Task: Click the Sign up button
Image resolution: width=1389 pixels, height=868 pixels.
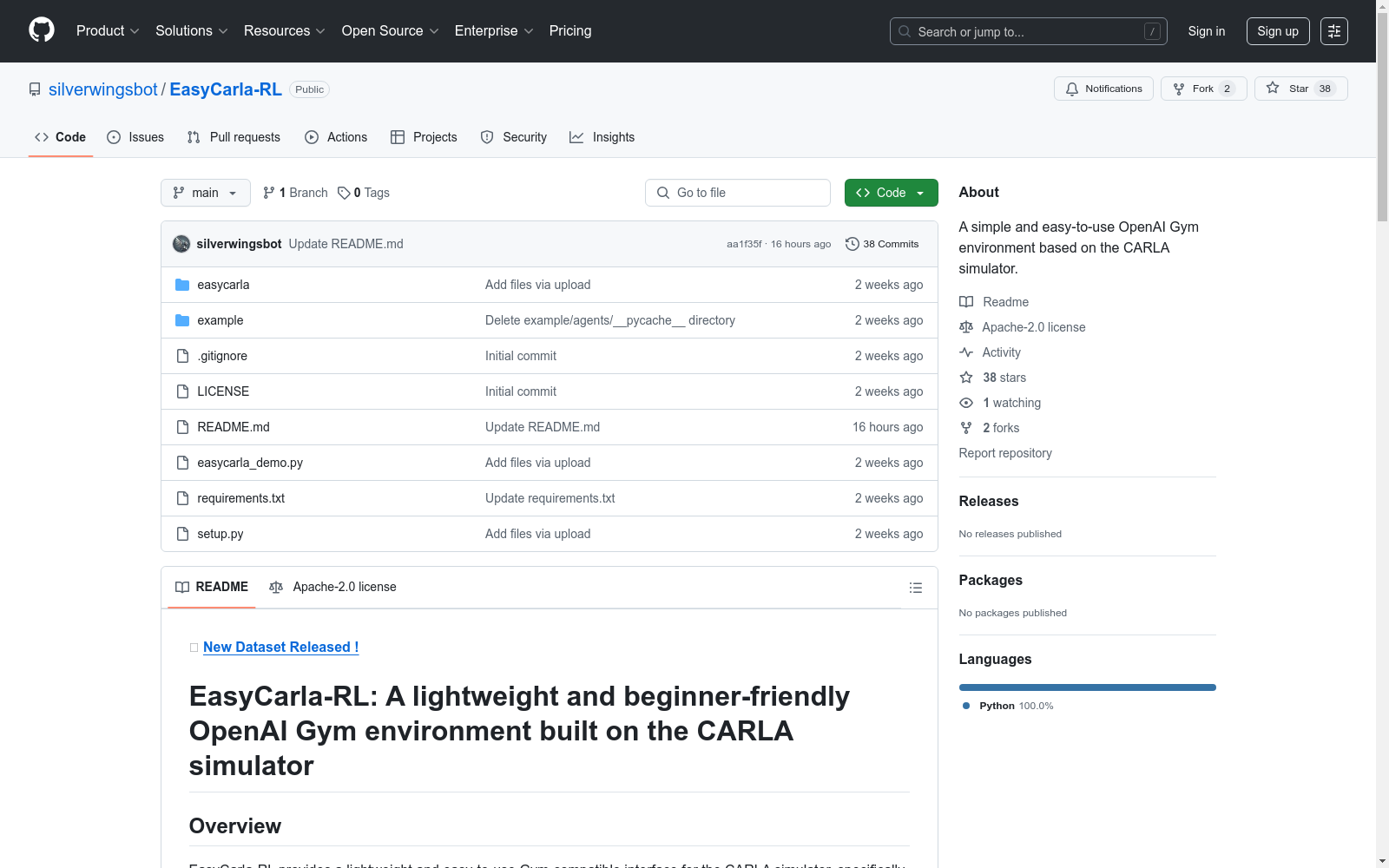Action: tap(1278, 31)
